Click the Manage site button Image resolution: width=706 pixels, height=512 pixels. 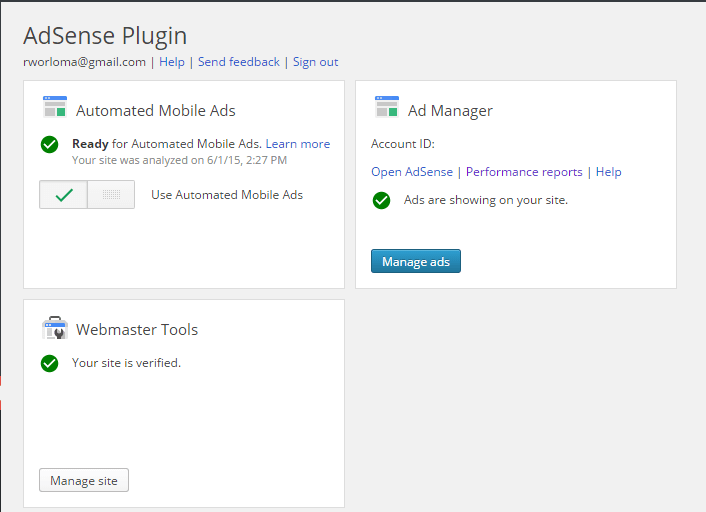click(x=84, y=480)
